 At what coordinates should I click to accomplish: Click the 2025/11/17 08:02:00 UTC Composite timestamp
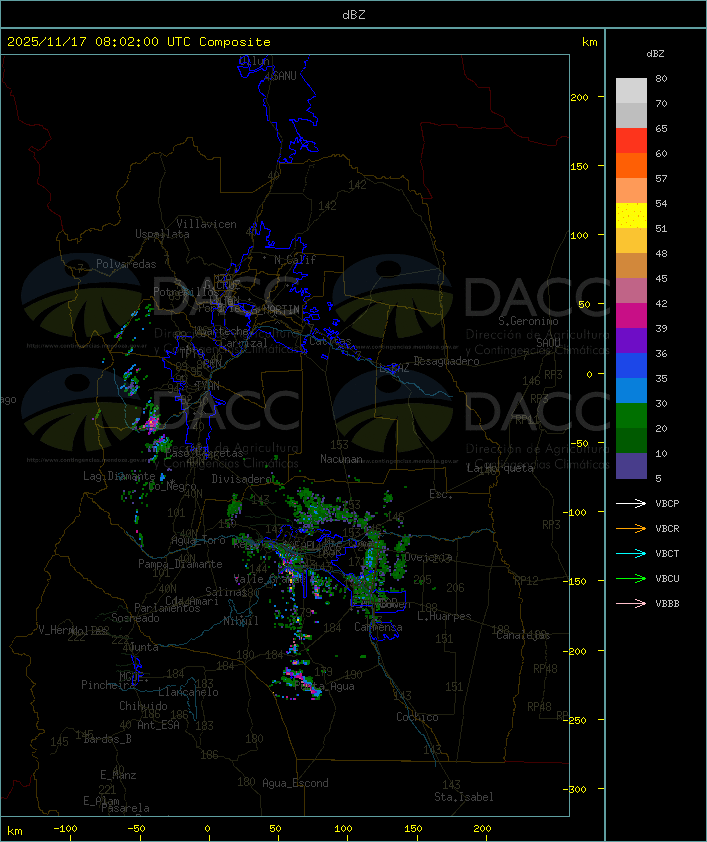point(139,42)
